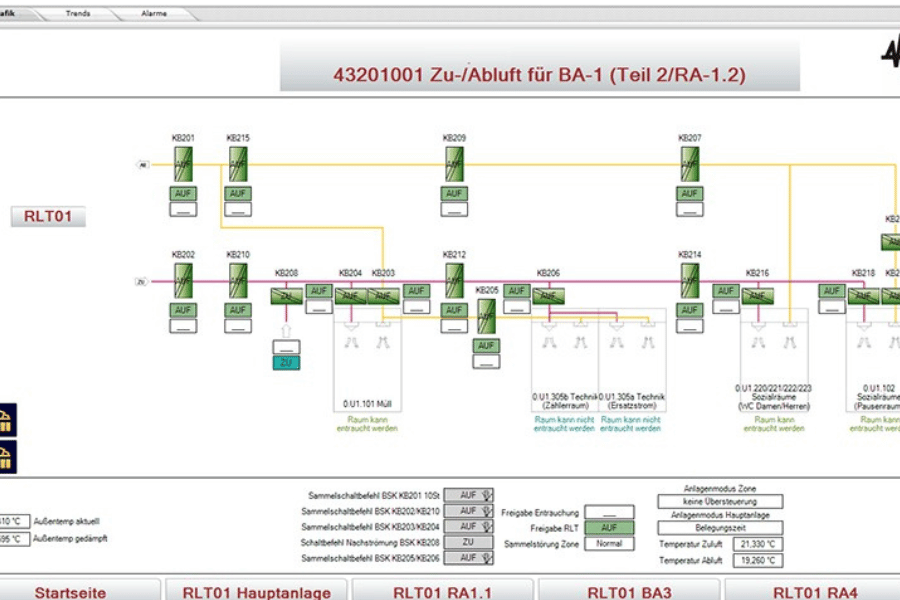Click the title '43201001 Zu-/Abluft für BA-1'
Image resolution: width=900 pixels, height=600 pixels.
[539, 75]
